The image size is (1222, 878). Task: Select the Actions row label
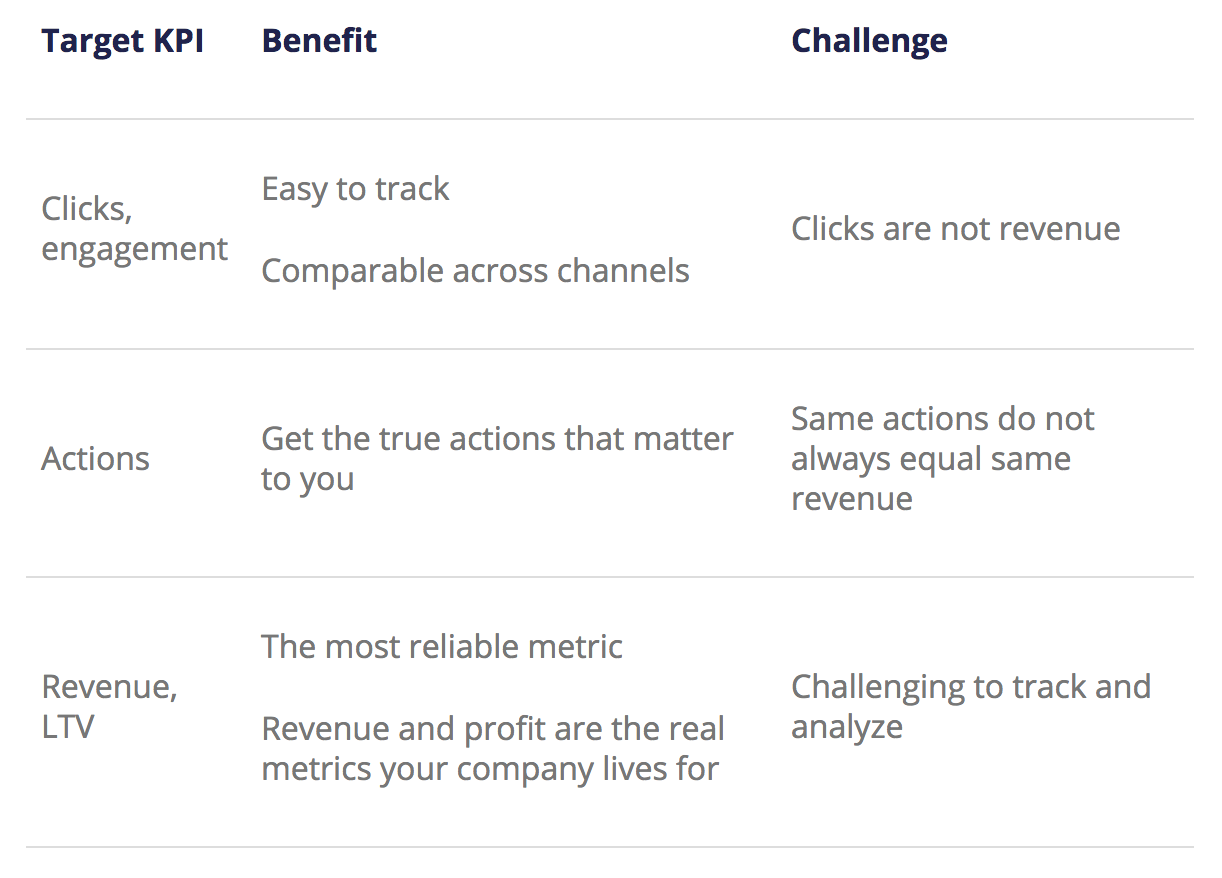95,459
